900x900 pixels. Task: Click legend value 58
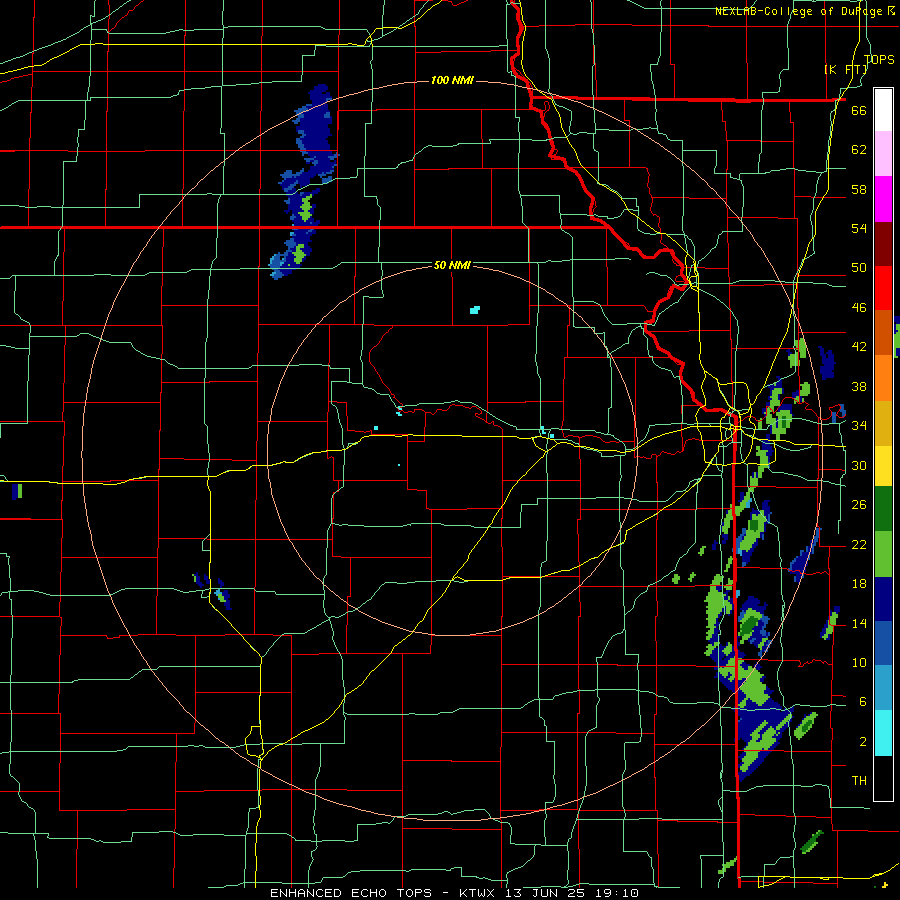pyautogui.click(x=859, y=189)
